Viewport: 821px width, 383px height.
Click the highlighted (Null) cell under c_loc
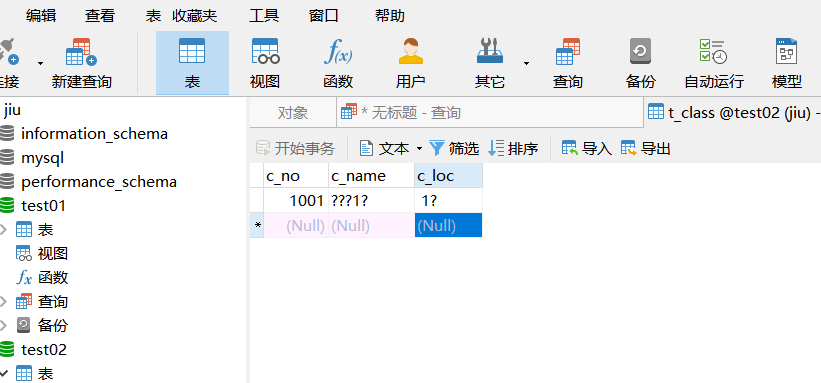click(x=448, y=225)
